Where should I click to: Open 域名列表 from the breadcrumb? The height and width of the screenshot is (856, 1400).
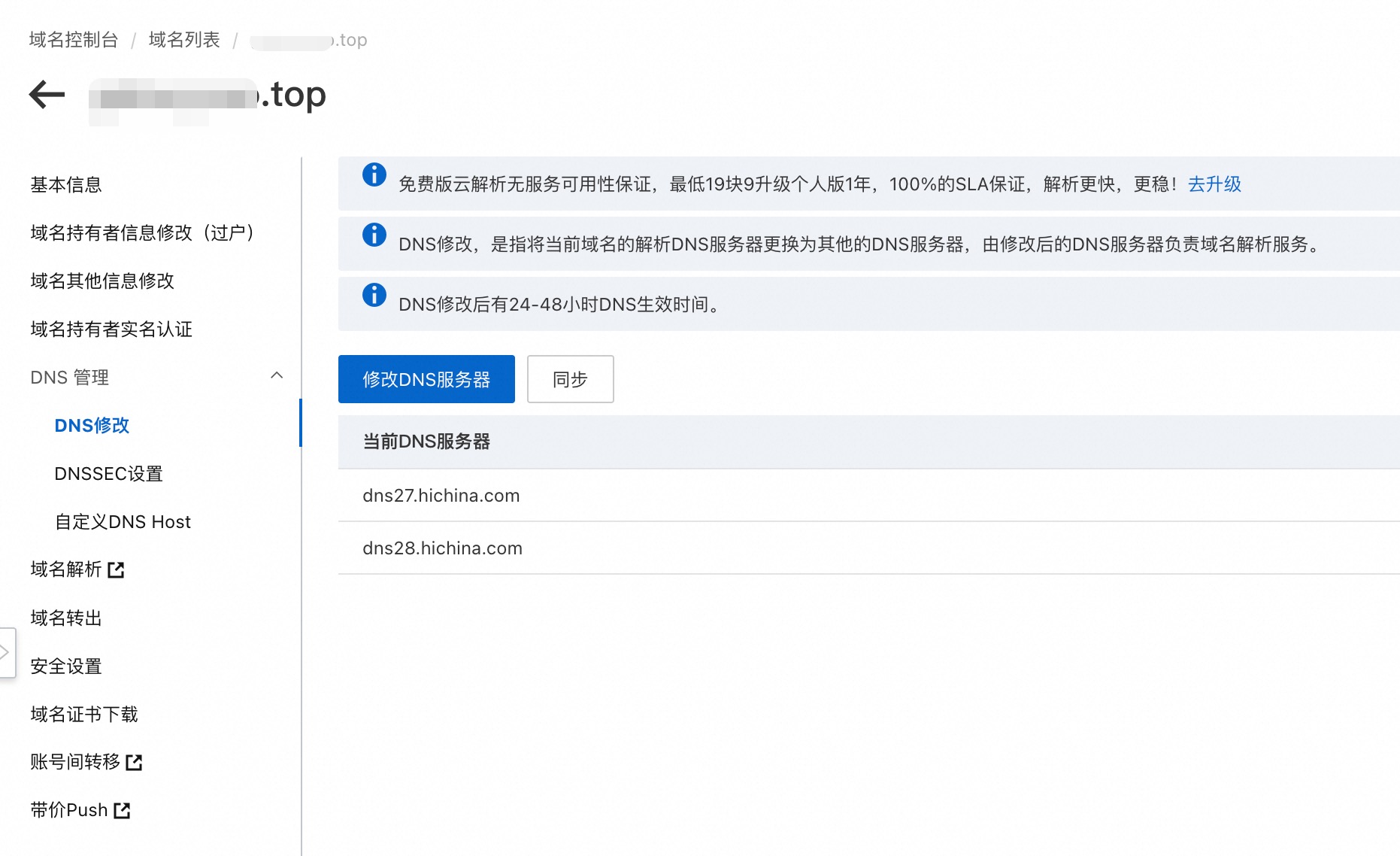pyautogui.click(x=184, y=39)
